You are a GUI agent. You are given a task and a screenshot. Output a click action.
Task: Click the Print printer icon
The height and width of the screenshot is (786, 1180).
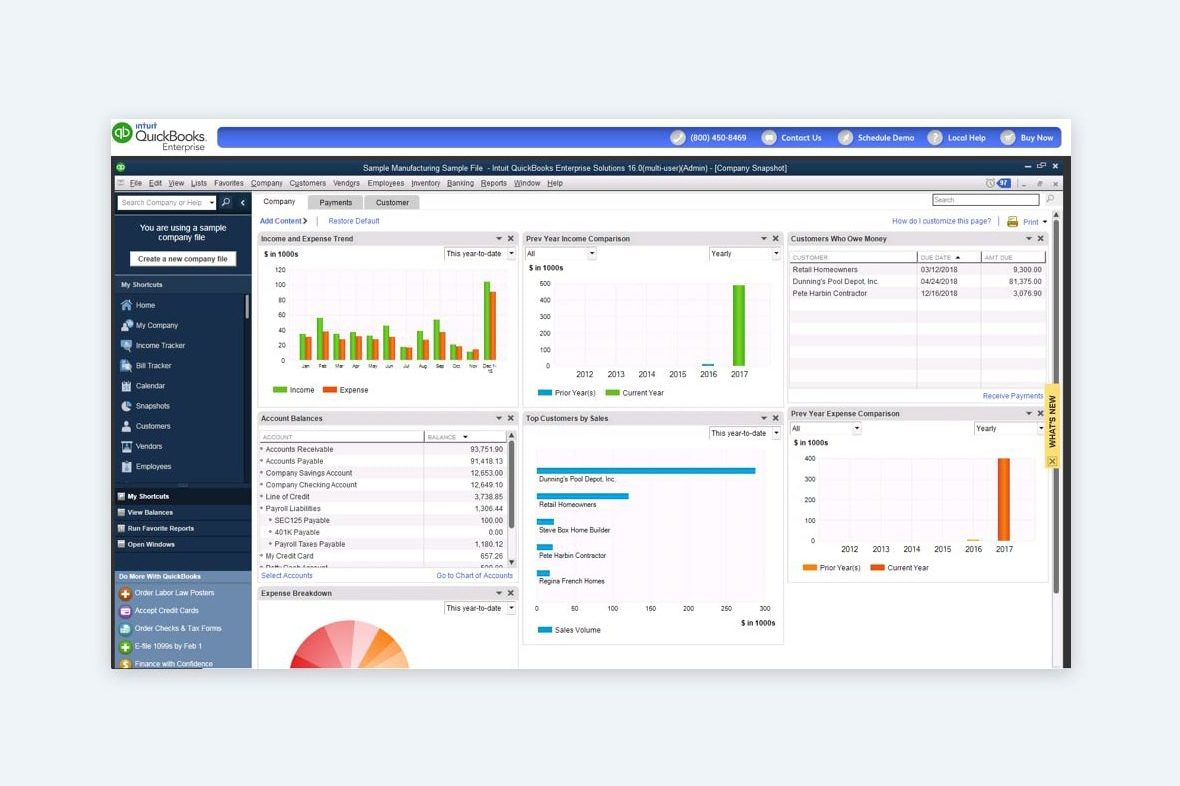click(x=1012, y=221)
